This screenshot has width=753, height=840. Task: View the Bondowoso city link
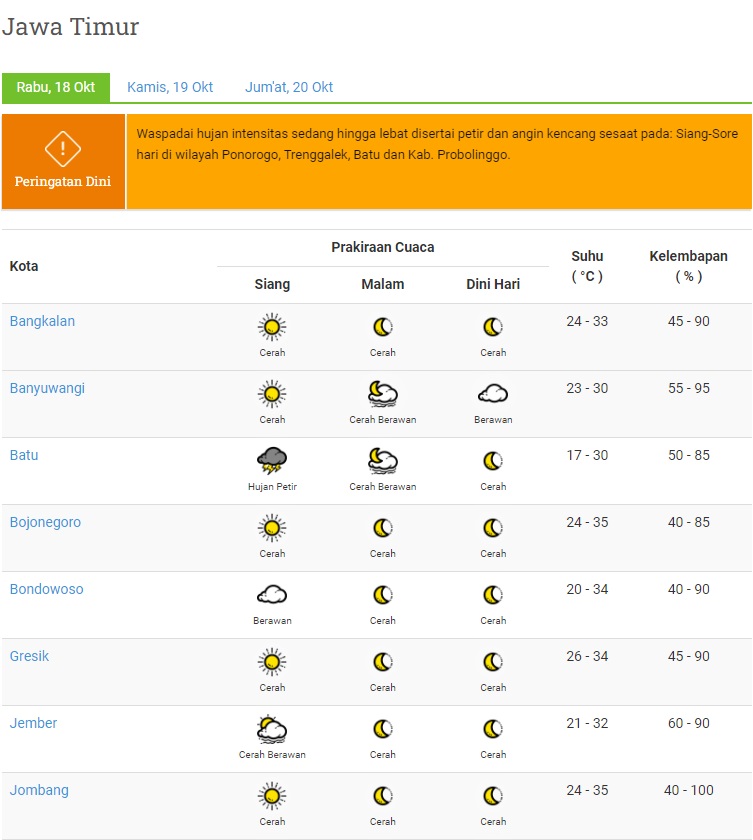coord(46,589)
